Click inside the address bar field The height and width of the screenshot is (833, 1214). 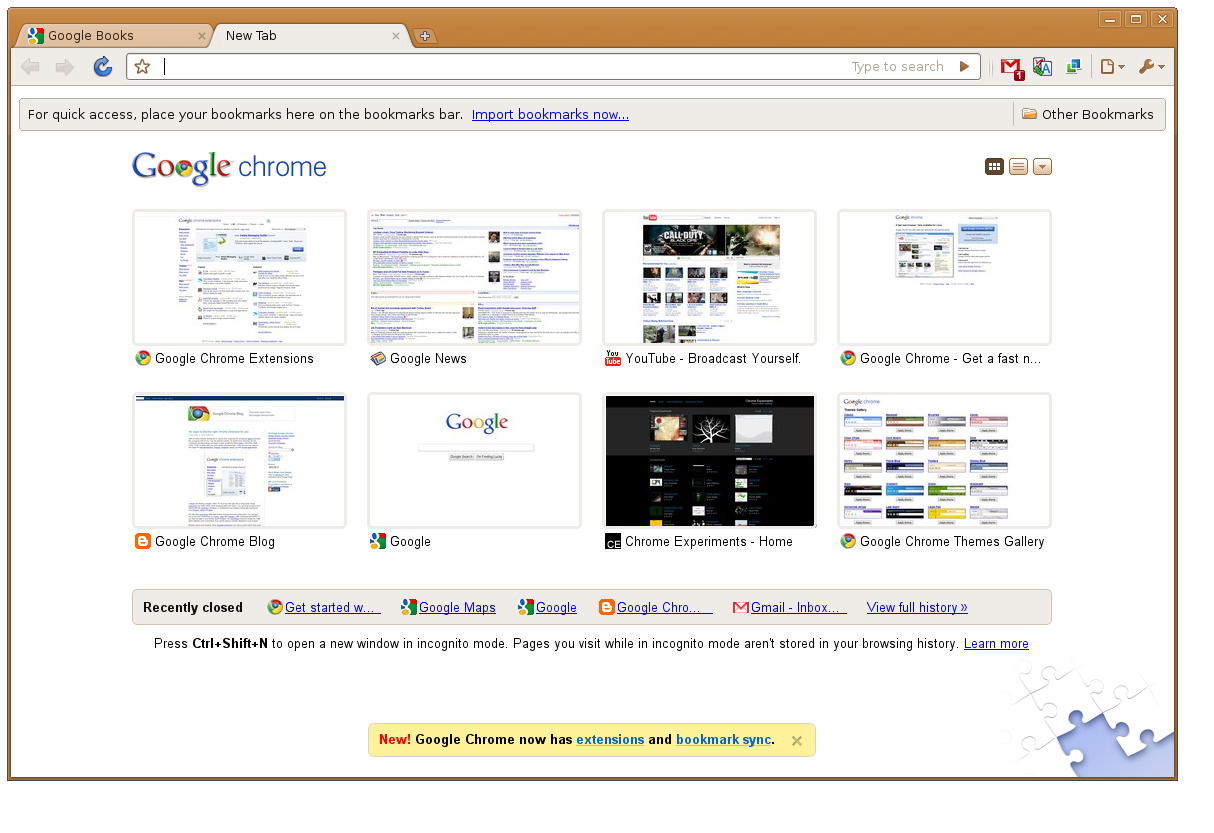coord(553,67)
